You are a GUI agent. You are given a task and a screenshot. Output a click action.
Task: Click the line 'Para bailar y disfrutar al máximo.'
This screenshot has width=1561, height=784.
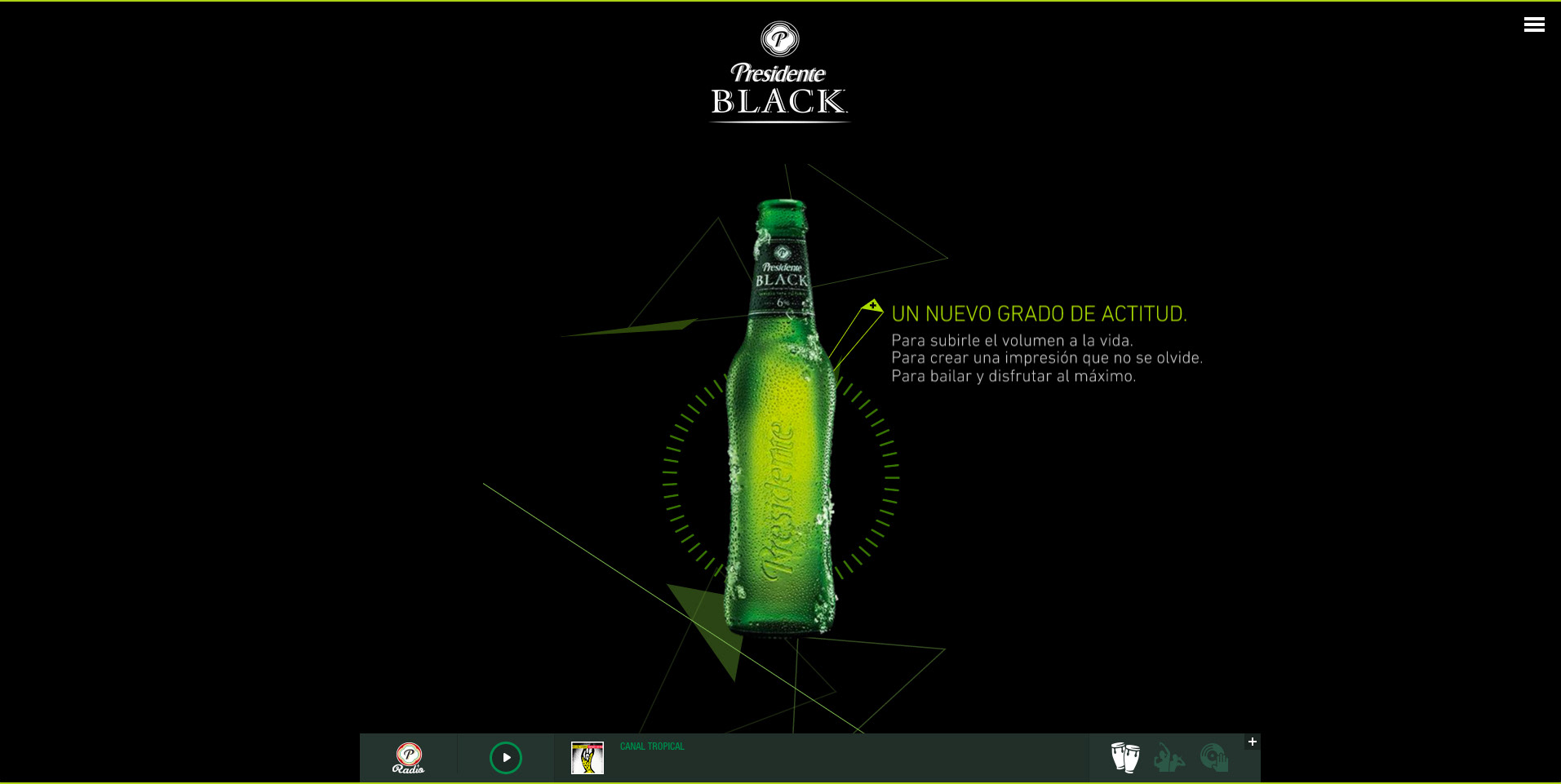1013,376
